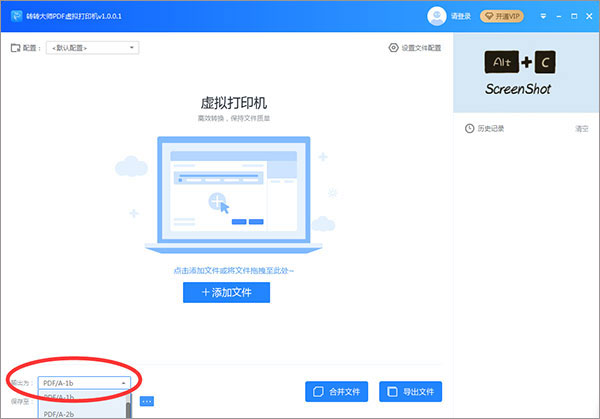Image resolution: width=600 pixels, height=419 pixels.
Task: Click the 导出文件 export files button
Action: pyautogui.click(x=411, y=392)
